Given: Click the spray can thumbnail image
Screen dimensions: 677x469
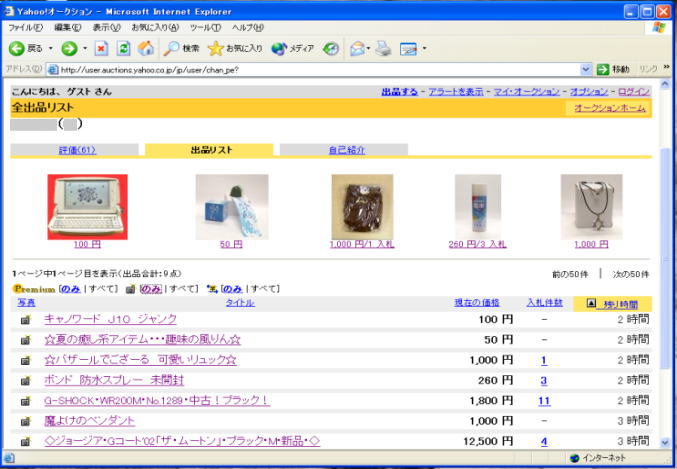Looking at the screenshot, I should point(478,207).
